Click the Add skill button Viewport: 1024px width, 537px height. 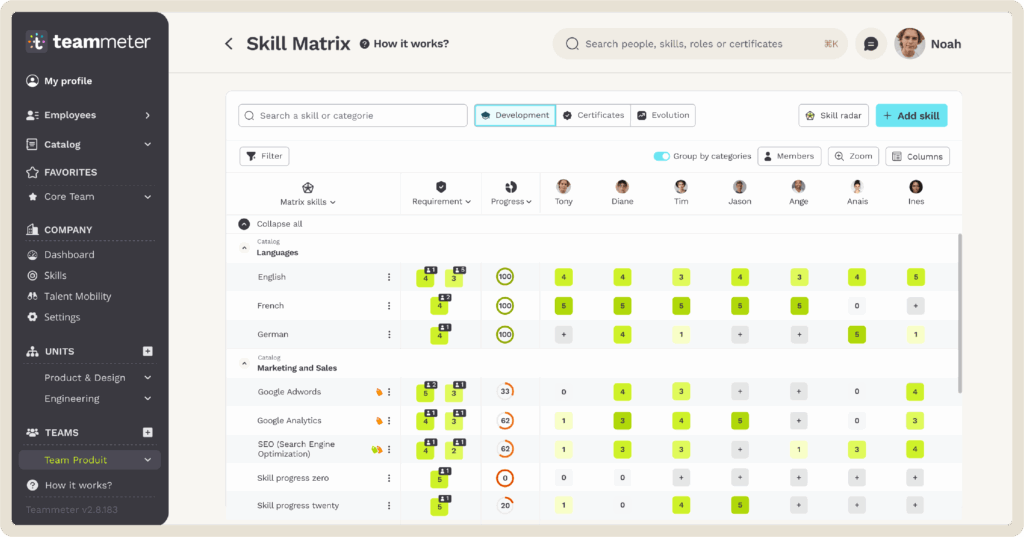tap(911, 116)
